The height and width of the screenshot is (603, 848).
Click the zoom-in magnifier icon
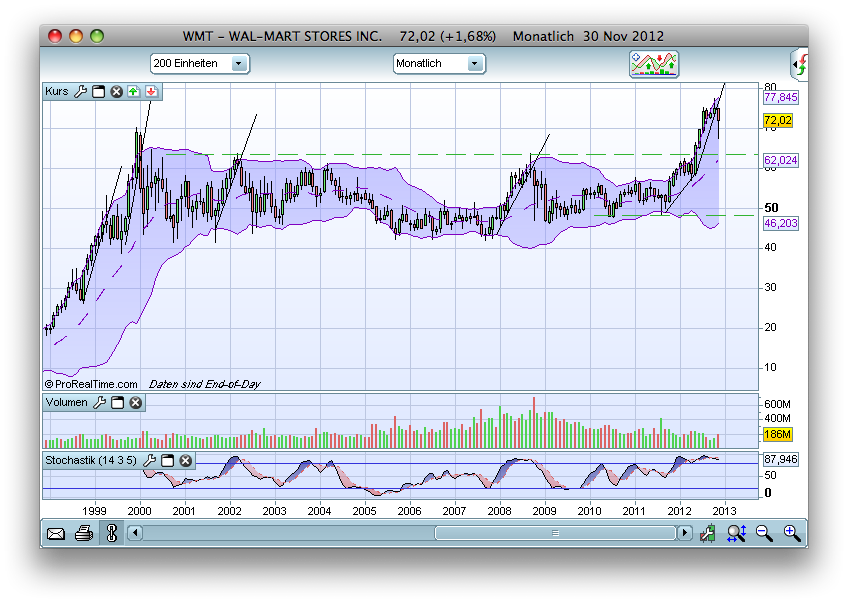pos(793,533)
